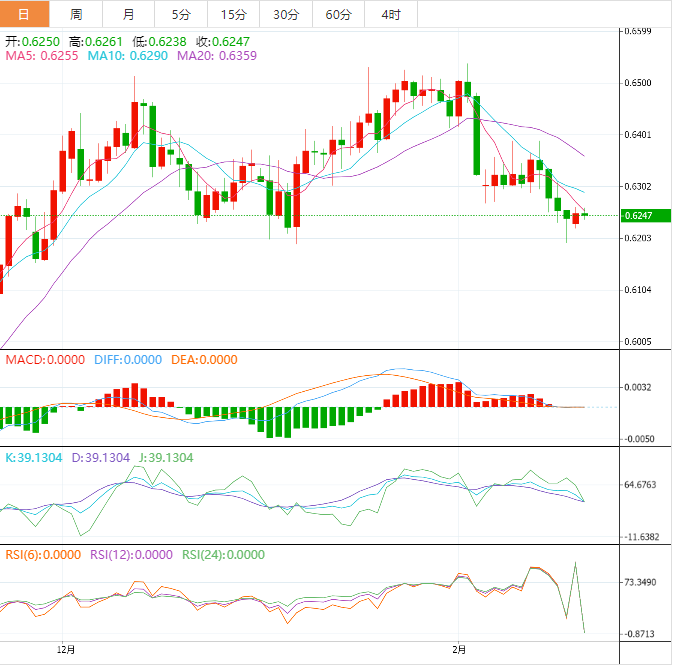Click the 2月 date marker on time axis
This screenshot has width=674, height=672.
[x=457, y=649]
